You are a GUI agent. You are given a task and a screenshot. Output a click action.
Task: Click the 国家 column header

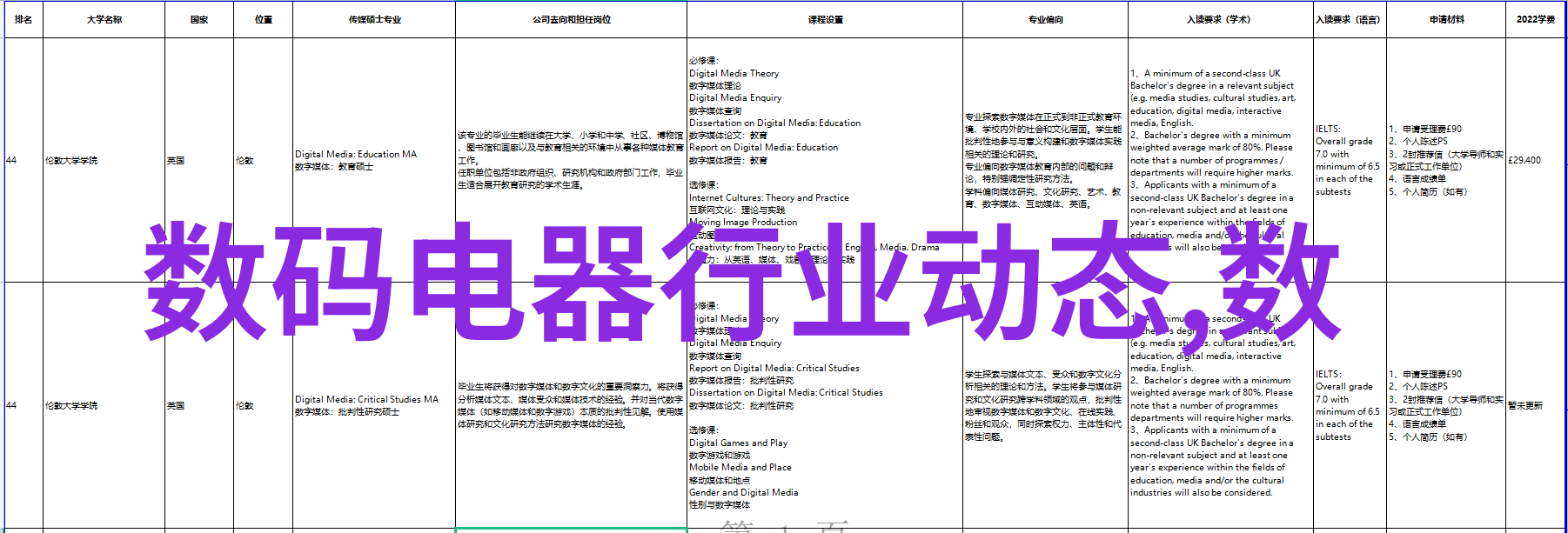(199, 19)
